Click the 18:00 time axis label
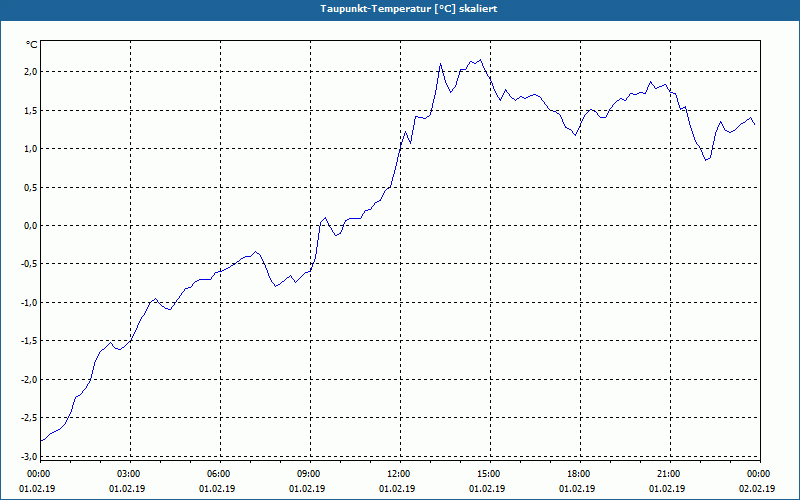Screen dimensions: 800x500 click(x=581, y=474)
